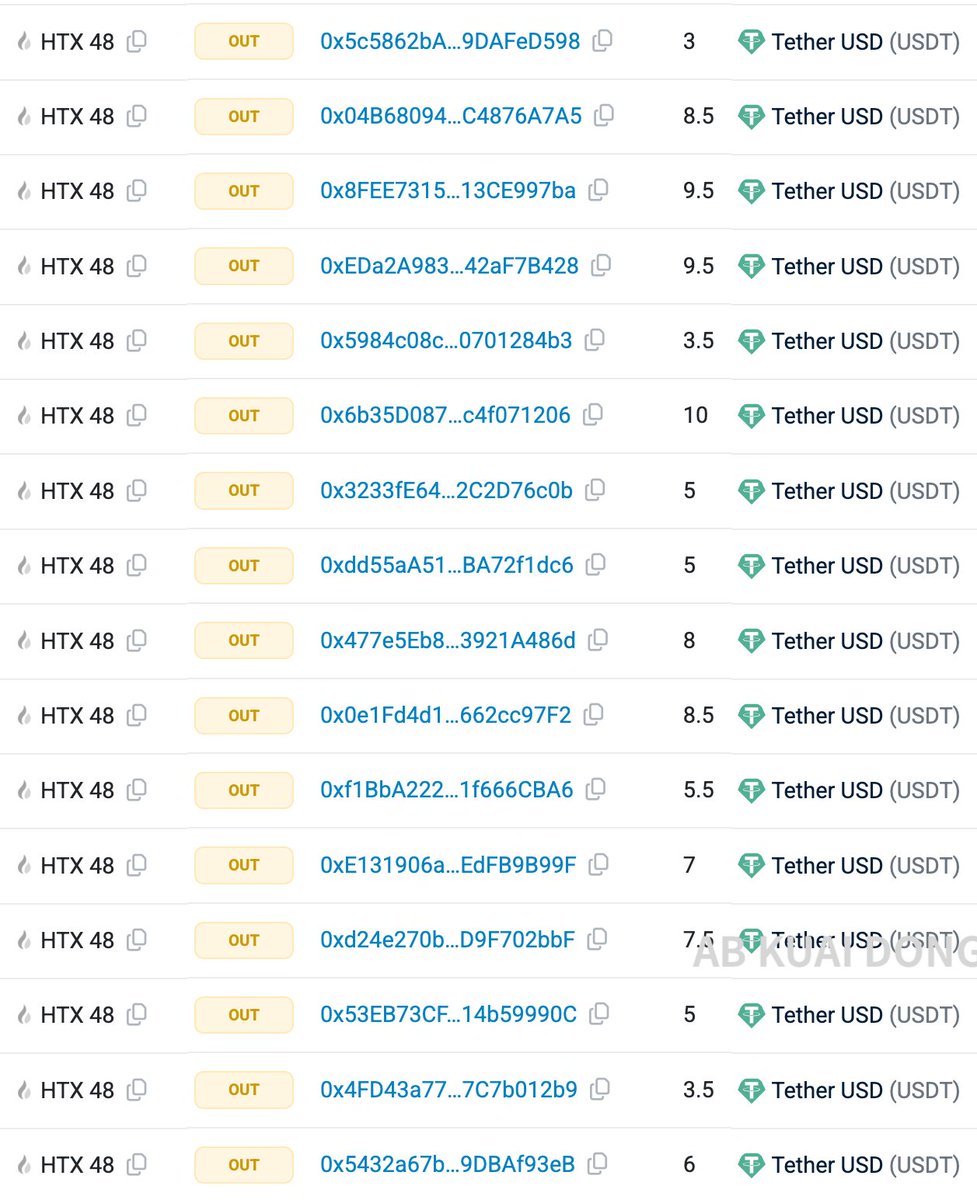
Task: Copy address 0x5984c08c…0701284b3 with copy icon
Action: click(x=594, y=340)
